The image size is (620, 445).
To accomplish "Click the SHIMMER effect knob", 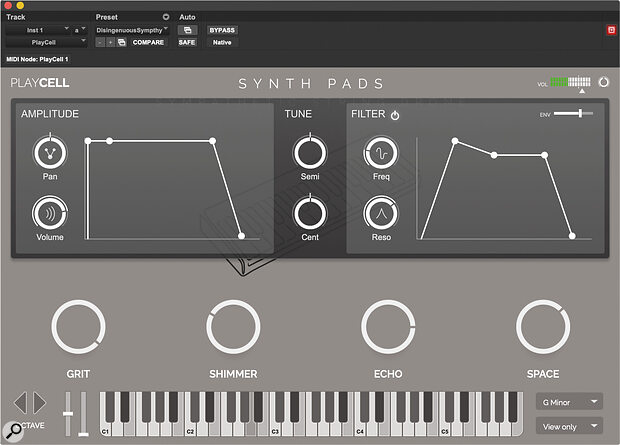I will coord(233,327).
